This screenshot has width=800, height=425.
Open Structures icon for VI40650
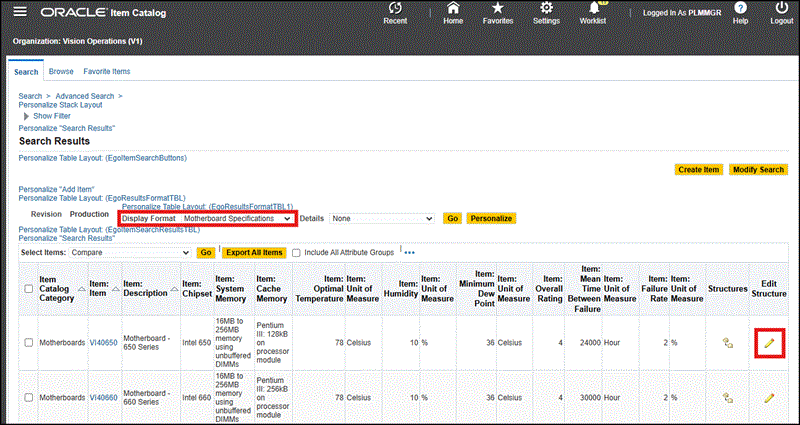728,343
